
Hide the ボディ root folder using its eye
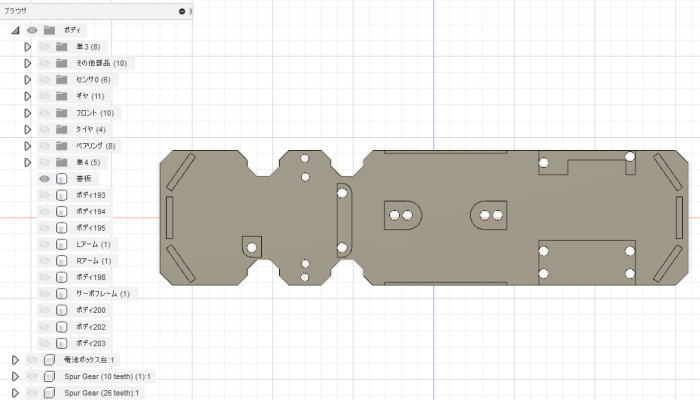32,30
